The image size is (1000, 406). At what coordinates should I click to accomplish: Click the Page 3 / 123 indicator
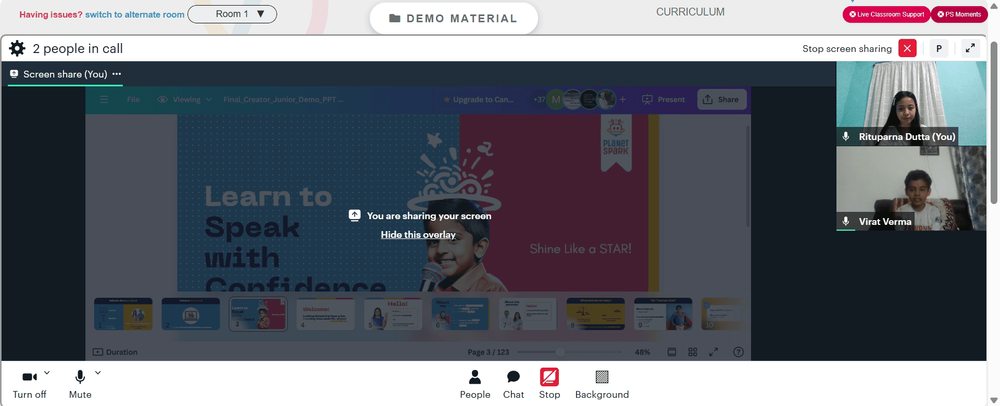(489, 352)
